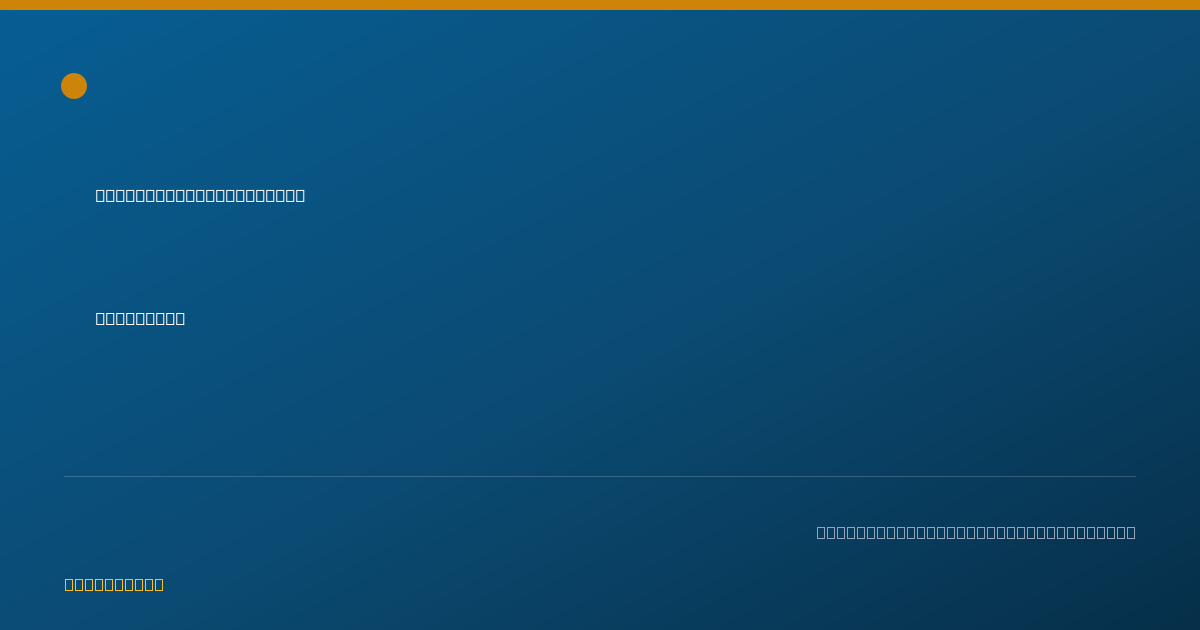The width and height of the screenshot is (1200, 630).
Task: Click empty blue area between white text lines
Action: 400,256
